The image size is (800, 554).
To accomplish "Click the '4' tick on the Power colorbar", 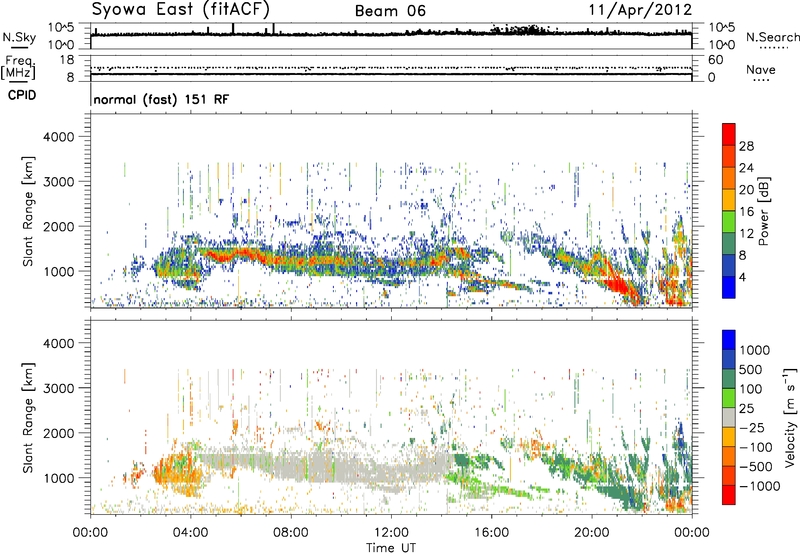I will 742,277.
